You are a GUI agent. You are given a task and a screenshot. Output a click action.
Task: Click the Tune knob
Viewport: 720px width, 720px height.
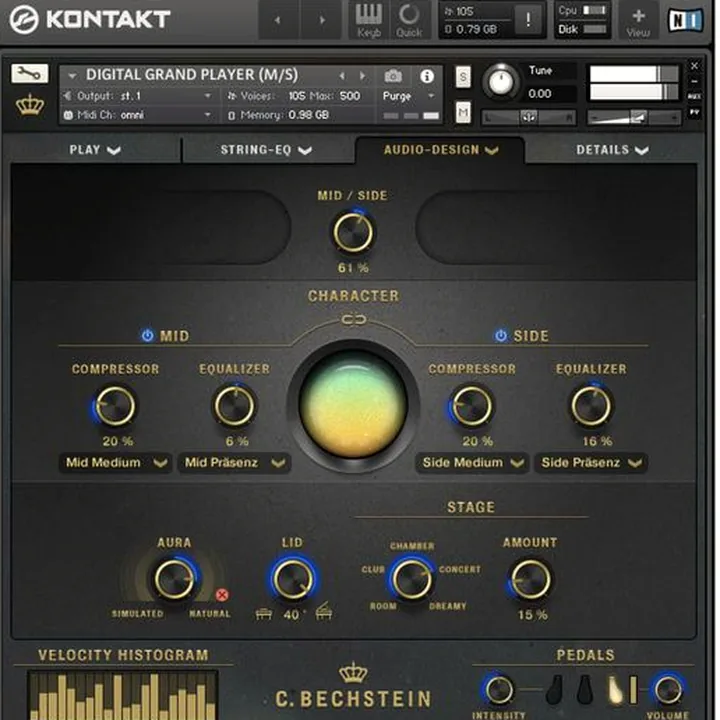(x=501, y=83)
